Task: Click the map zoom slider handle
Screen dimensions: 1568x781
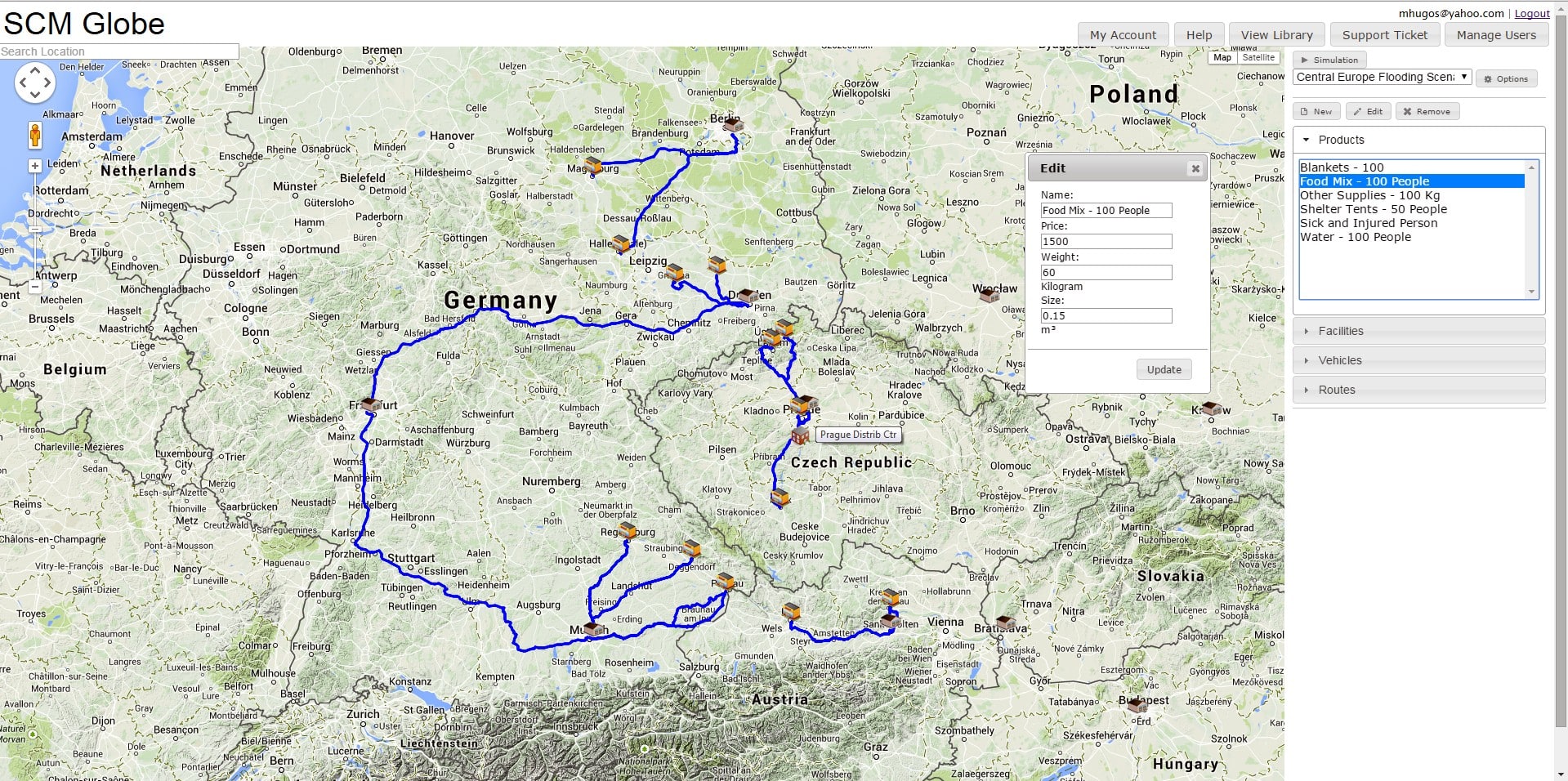Action: 35,230
